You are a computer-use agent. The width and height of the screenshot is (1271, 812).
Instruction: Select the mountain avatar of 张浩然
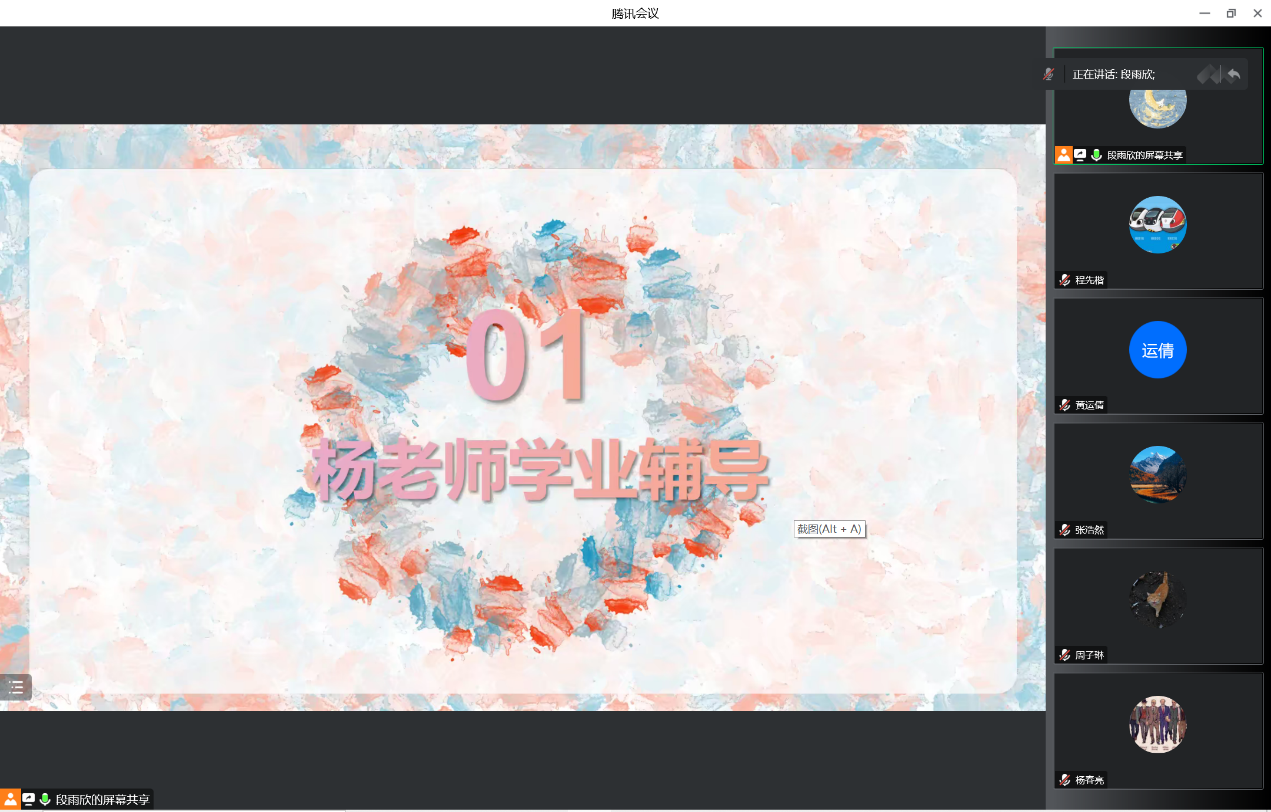pos(1157,475)
